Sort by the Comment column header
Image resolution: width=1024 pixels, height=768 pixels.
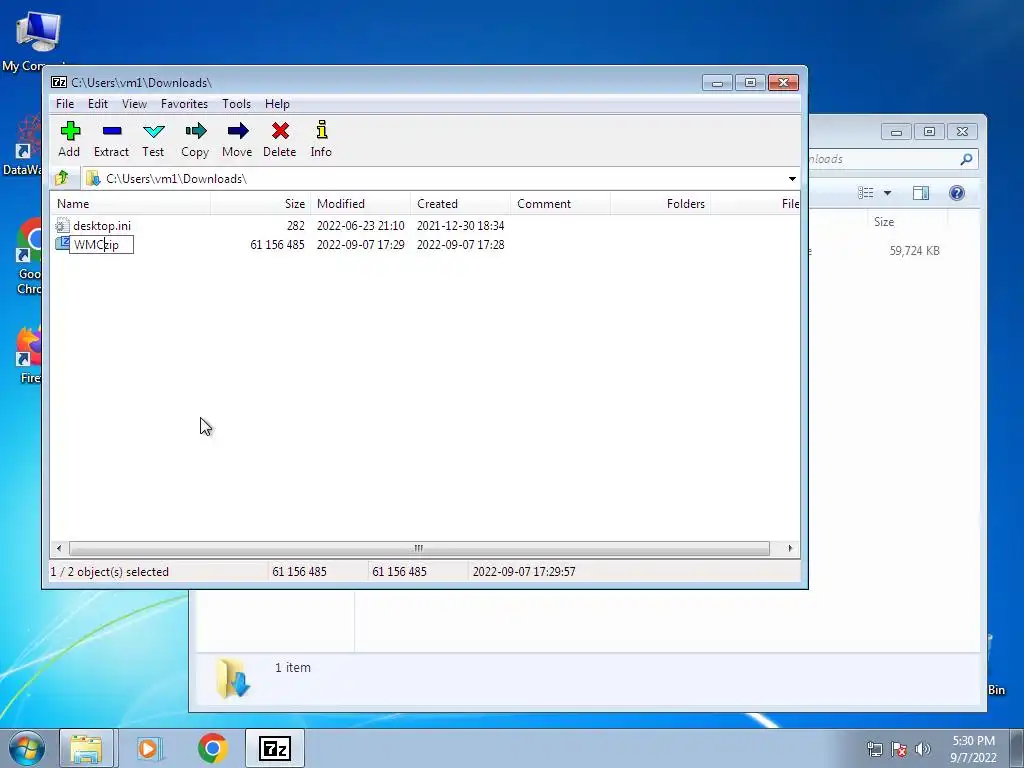pyautogui.click(x=561, y=204)
